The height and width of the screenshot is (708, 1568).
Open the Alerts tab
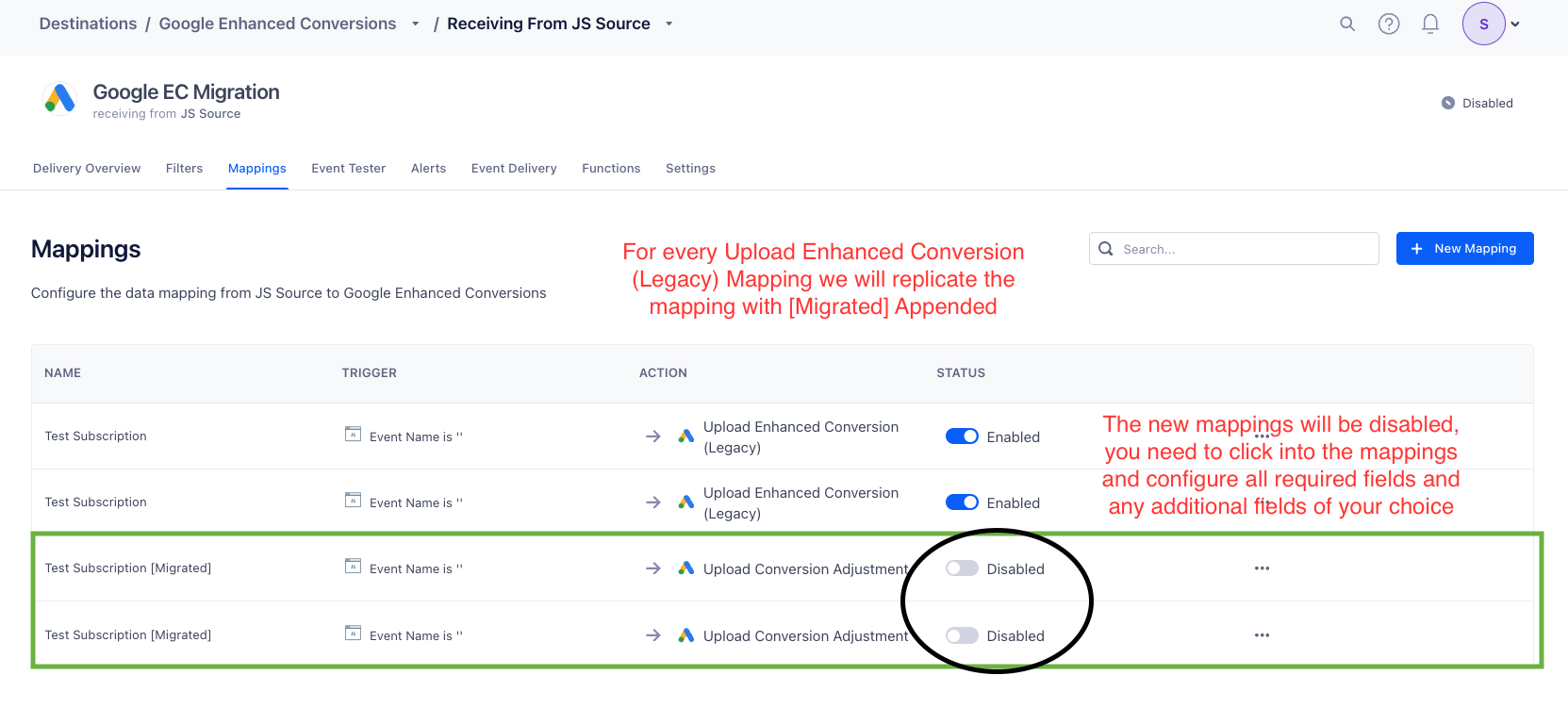(428, 169)
